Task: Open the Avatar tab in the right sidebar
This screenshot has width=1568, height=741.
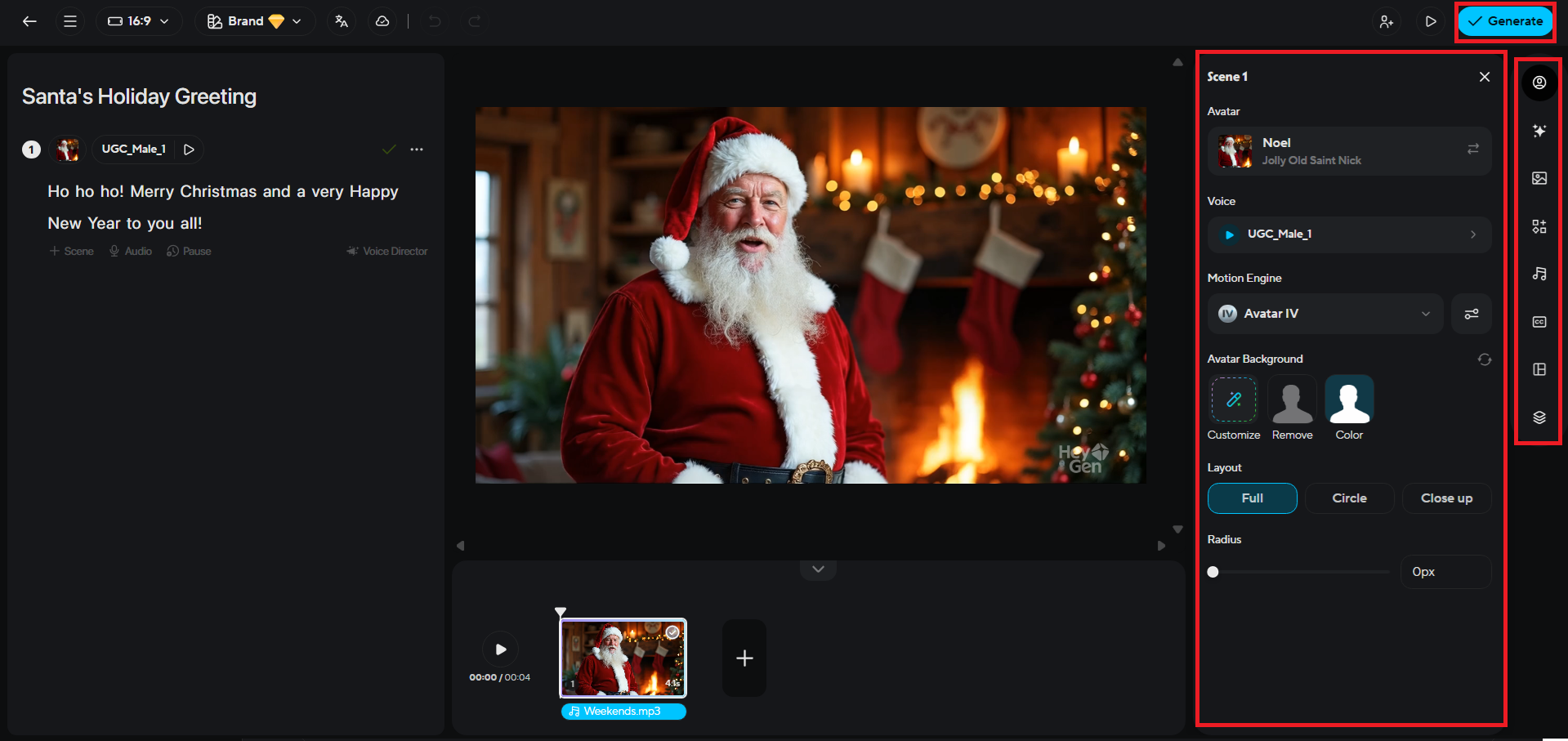Action: [1539, 83]
